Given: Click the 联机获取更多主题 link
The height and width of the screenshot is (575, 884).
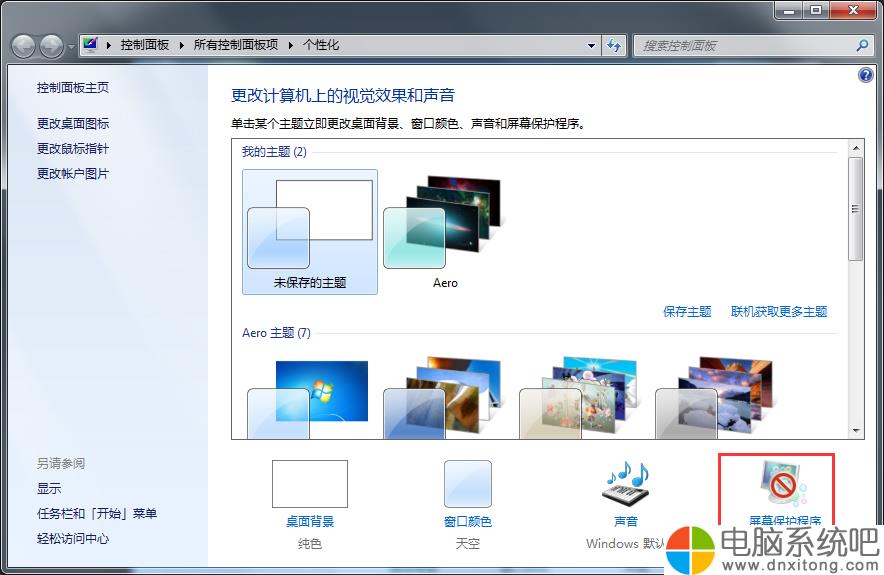Looking at the screenshot, I should 779,311.
